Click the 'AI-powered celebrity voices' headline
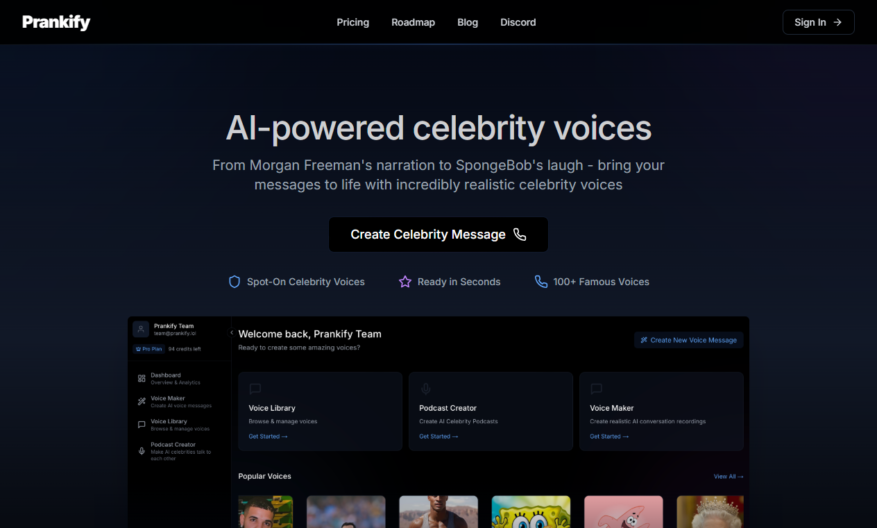This screenshot has height=528, width=877. (438, 128)
